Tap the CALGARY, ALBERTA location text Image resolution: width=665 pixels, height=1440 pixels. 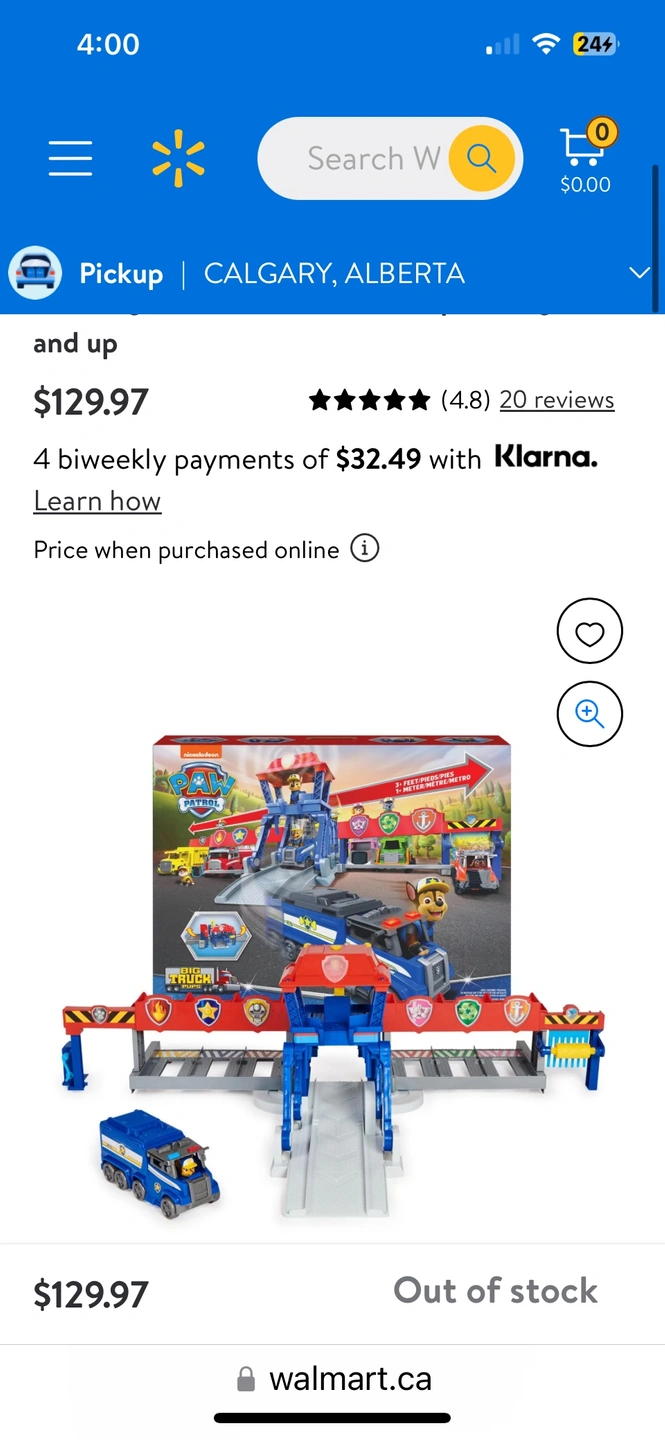[334, 274]
